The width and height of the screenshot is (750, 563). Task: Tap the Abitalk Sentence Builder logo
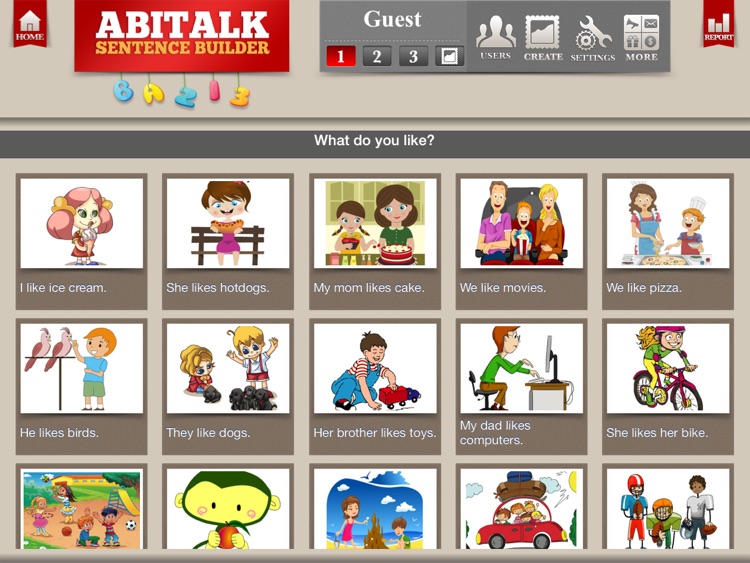[182, 36]
